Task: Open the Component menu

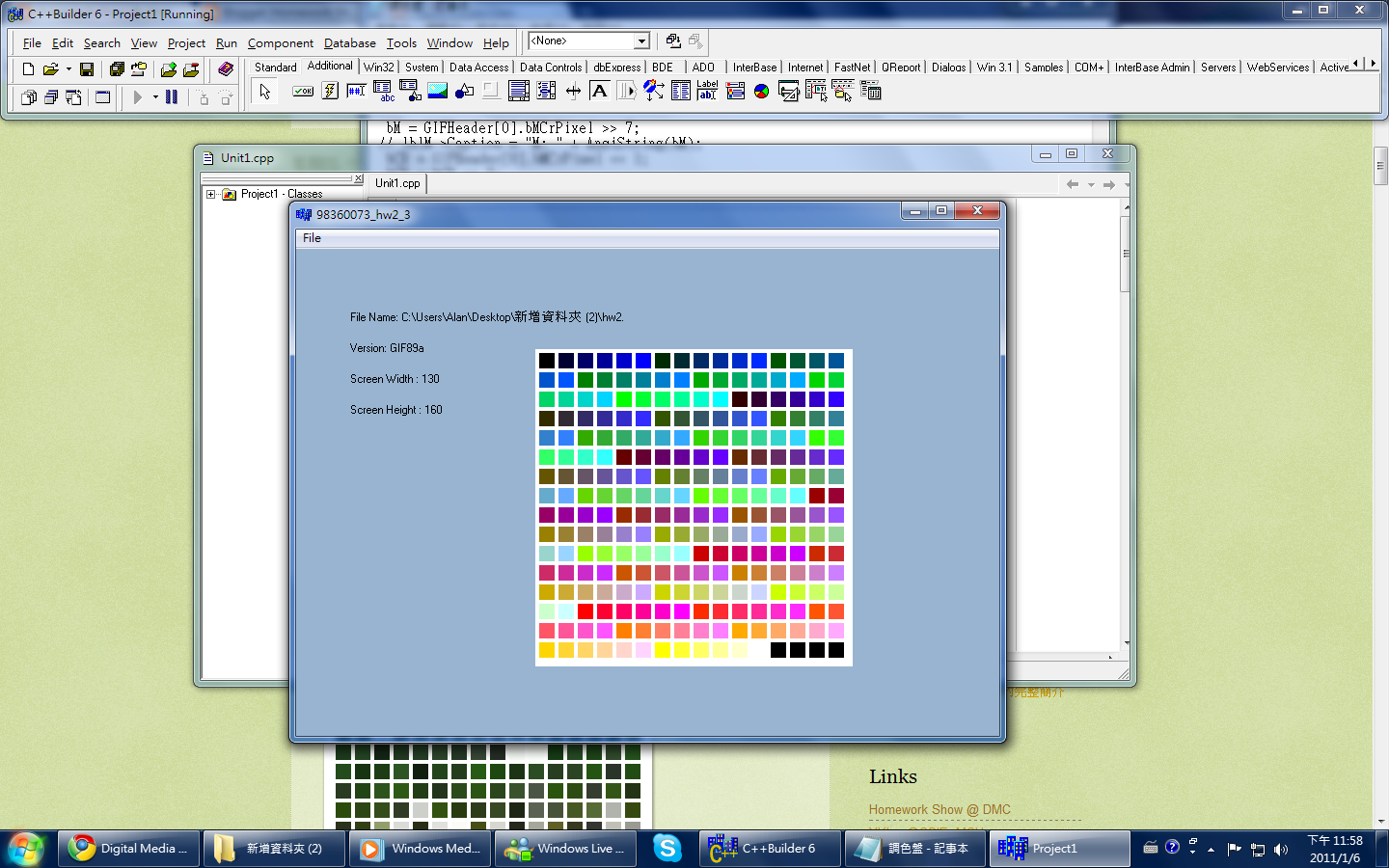Action: 280,43
